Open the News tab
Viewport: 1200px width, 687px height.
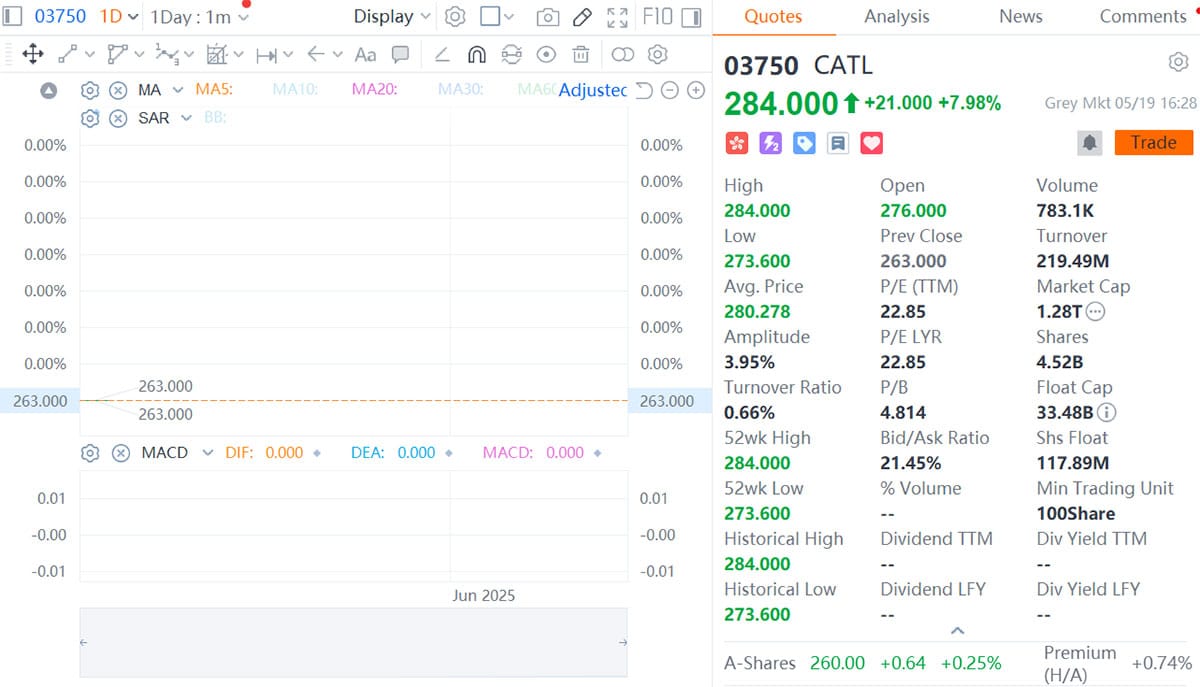(1020, 16)
